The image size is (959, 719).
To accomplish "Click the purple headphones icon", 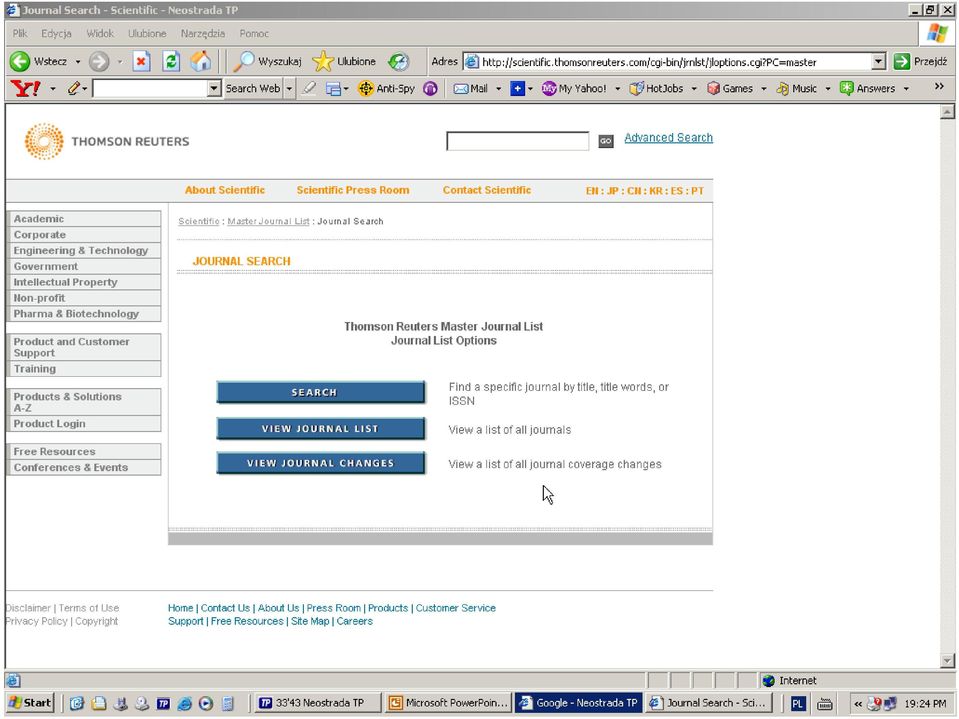I will (431, 89).
